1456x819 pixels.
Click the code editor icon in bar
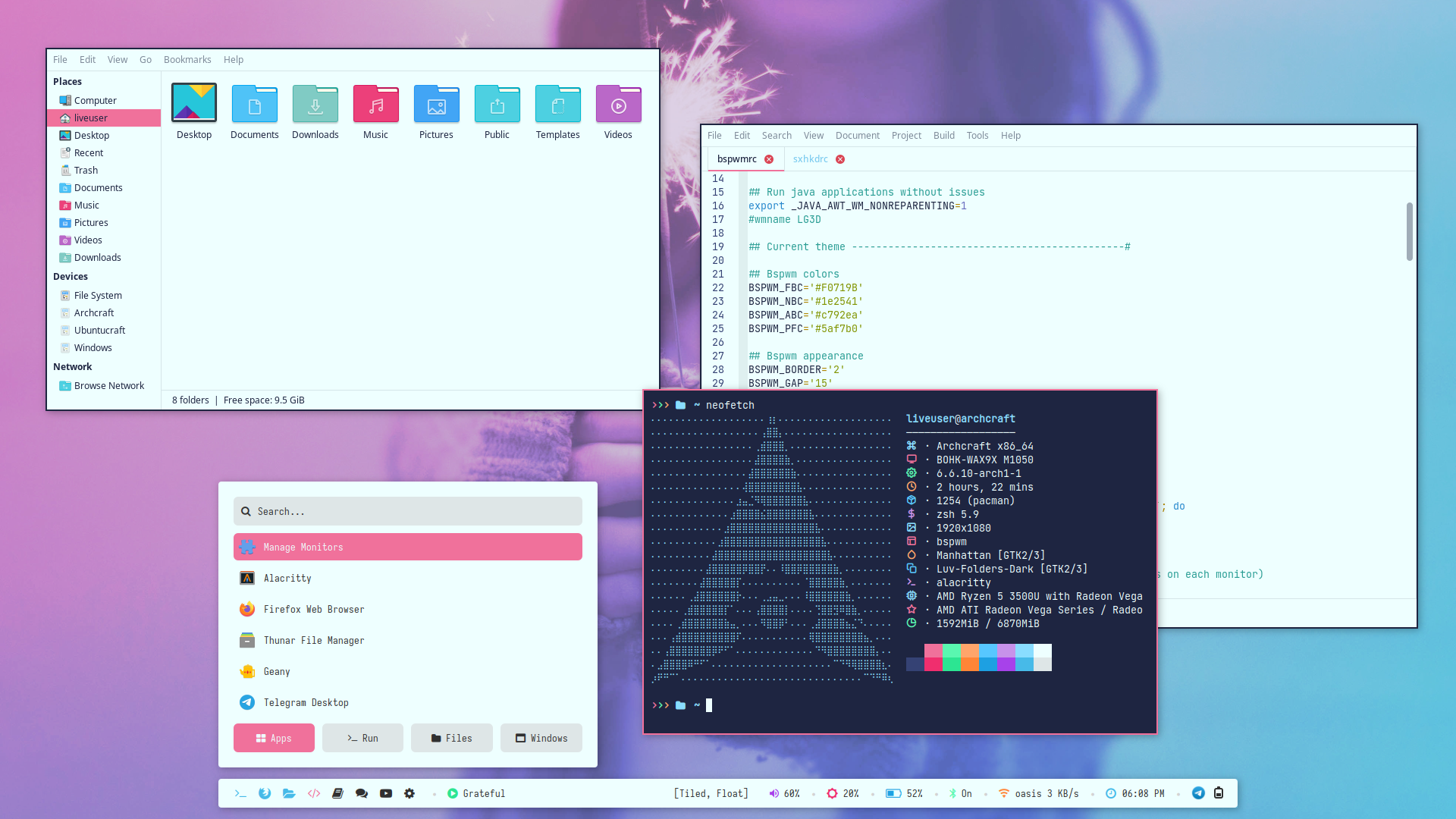pyautogui.click(x=314, y=793)
